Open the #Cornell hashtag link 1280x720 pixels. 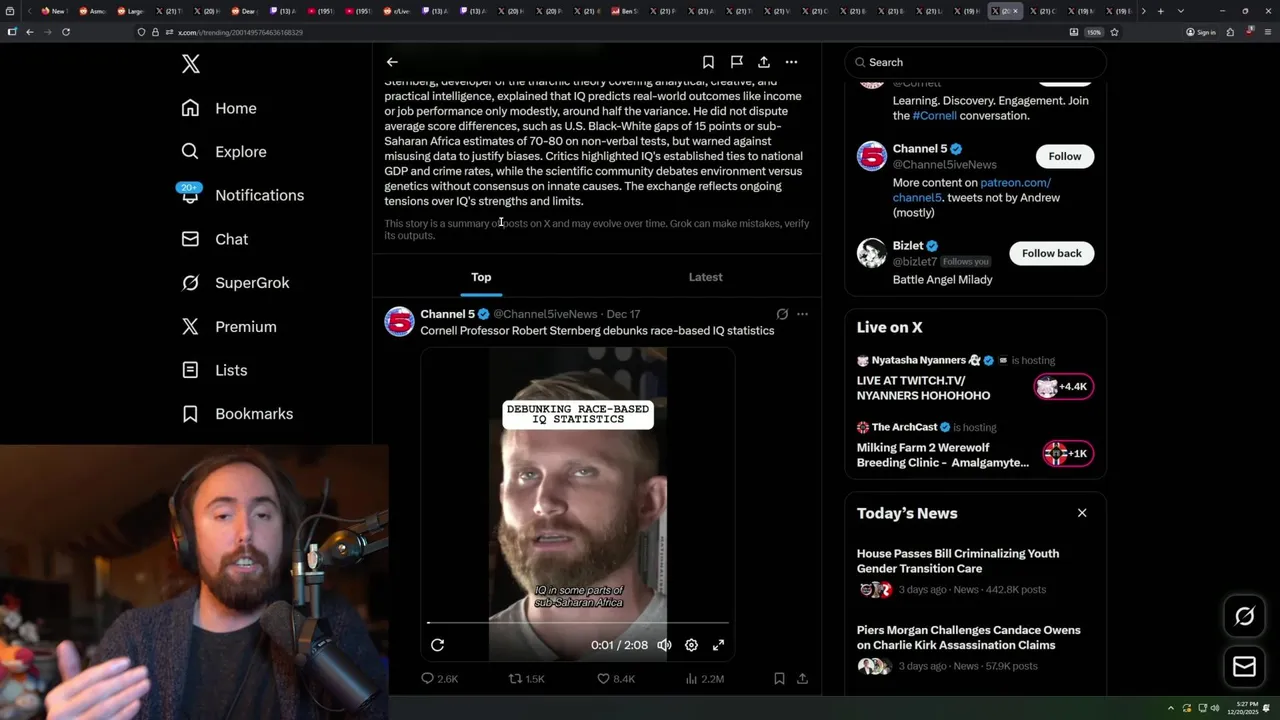click(934, 116)
